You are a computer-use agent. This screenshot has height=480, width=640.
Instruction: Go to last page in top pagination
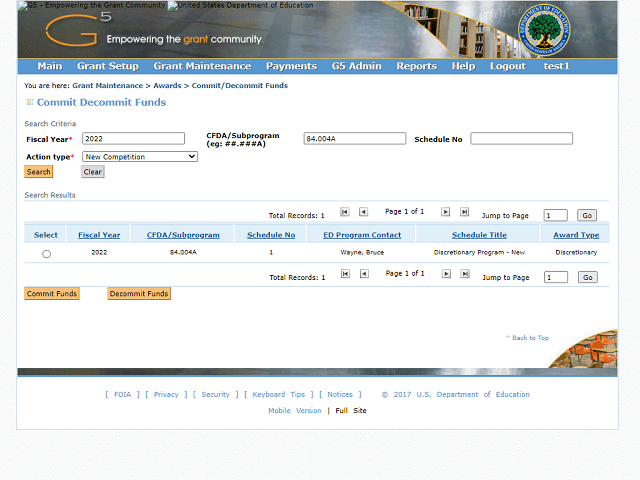tap(464, 212)
